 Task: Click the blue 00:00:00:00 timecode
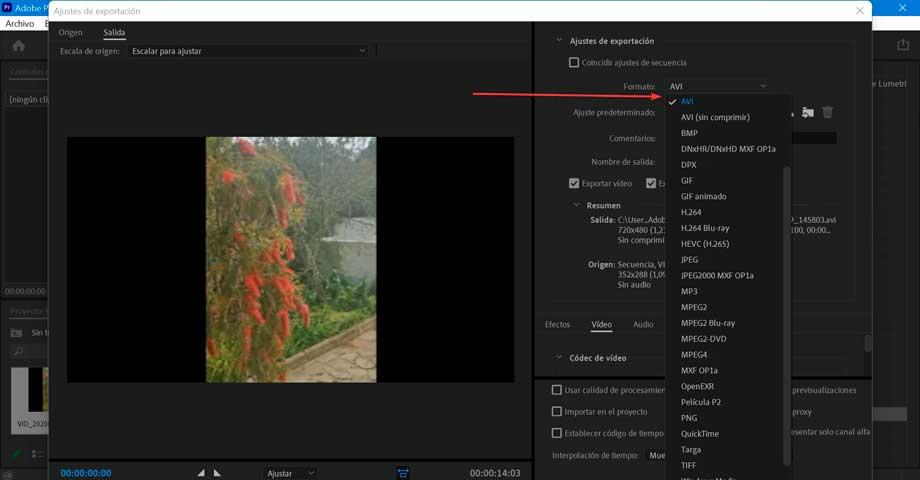(86, 473)
